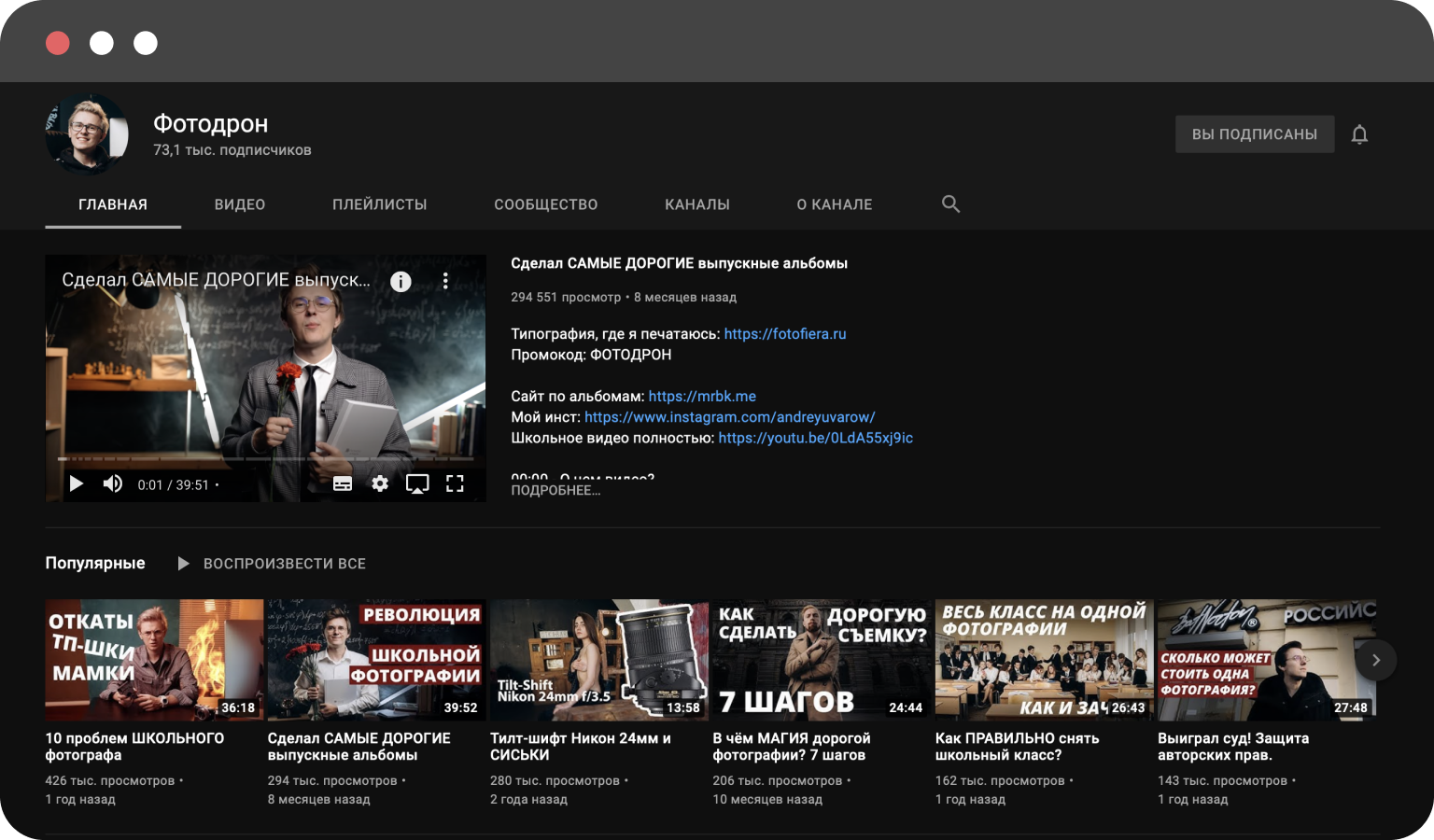Click title Тилт-шифт Никон 24мм
1434x840 pixels.
(581, 747)
